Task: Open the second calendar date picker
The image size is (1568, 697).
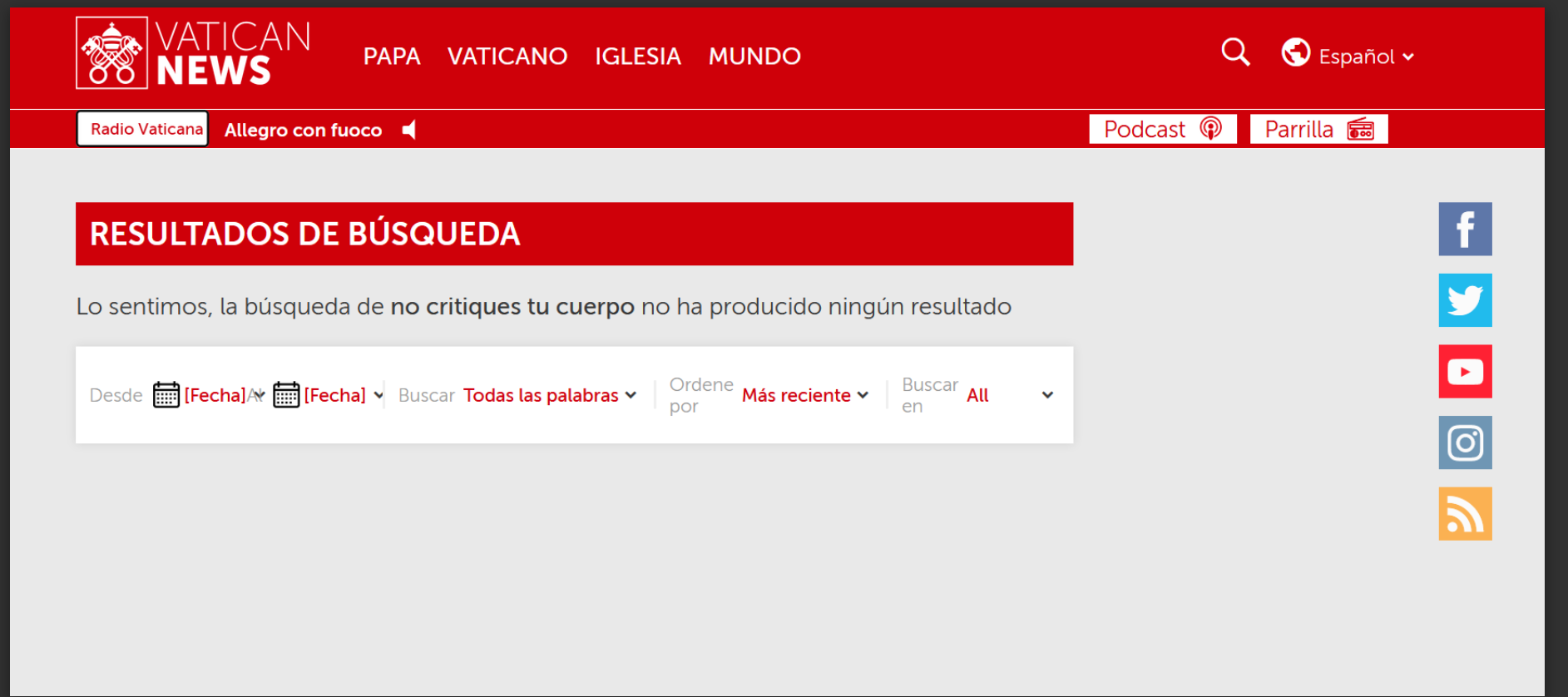Action: pyautogui.click(x=286, y=395)
